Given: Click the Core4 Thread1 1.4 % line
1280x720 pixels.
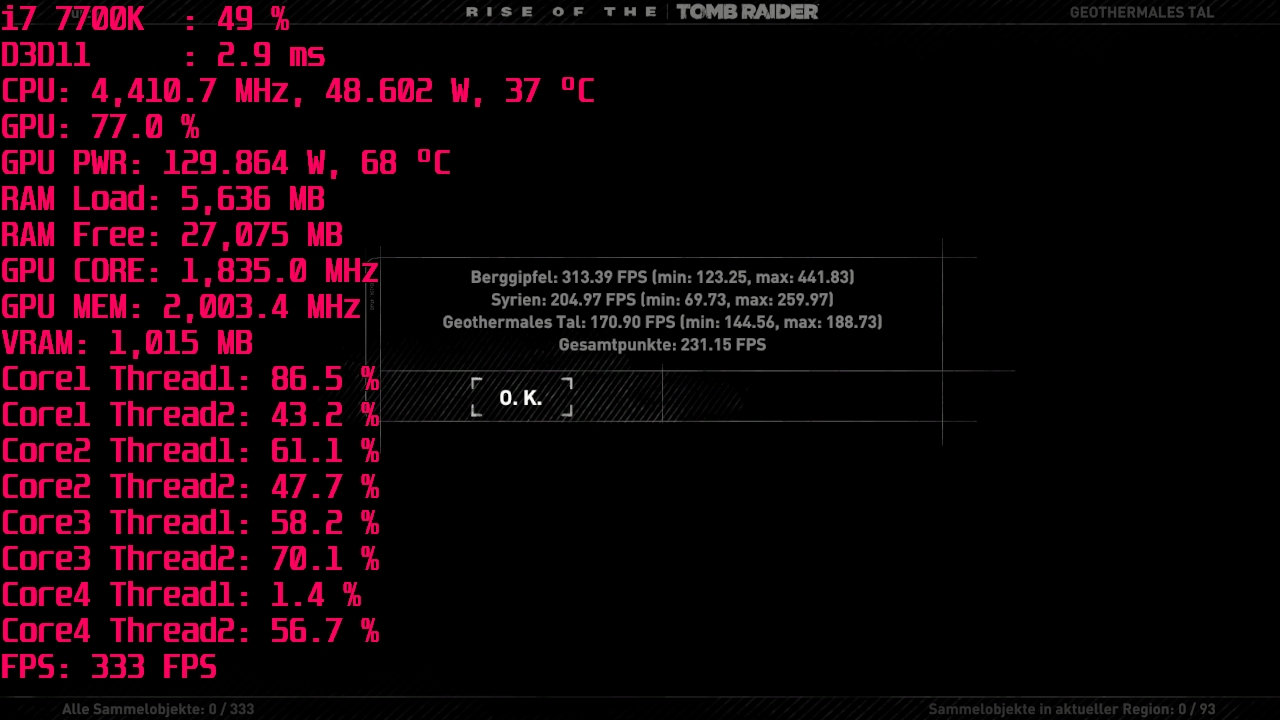Looking at the screenshot, I should point(181,595).
